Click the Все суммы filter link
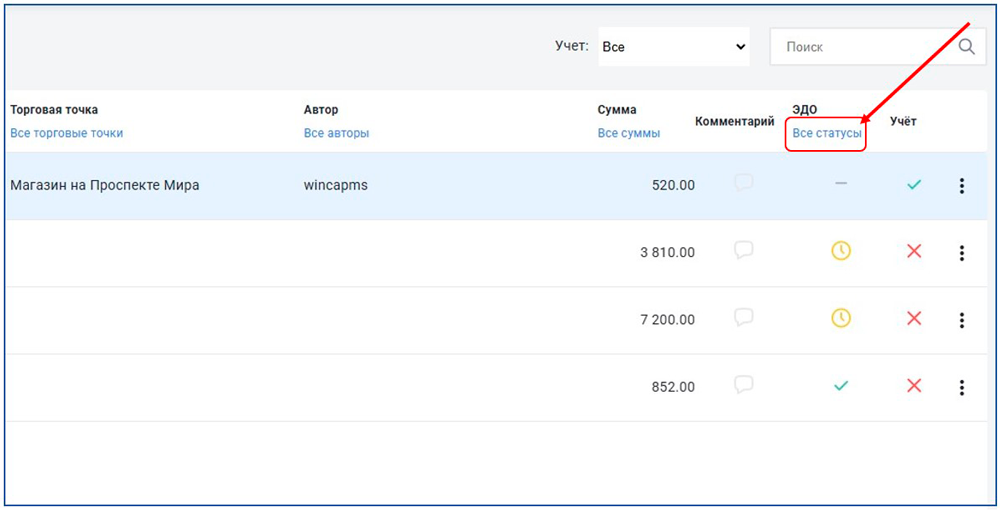This screenshot has height=510, width=1000. tap(628, 133)
